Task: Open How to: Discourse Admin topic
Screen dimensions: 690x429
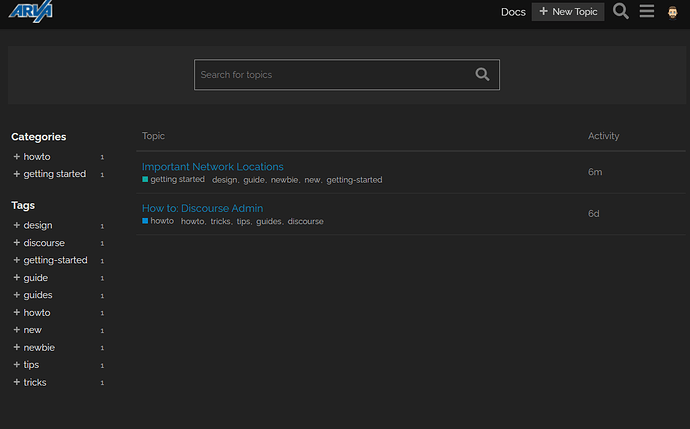Action: 202,208
